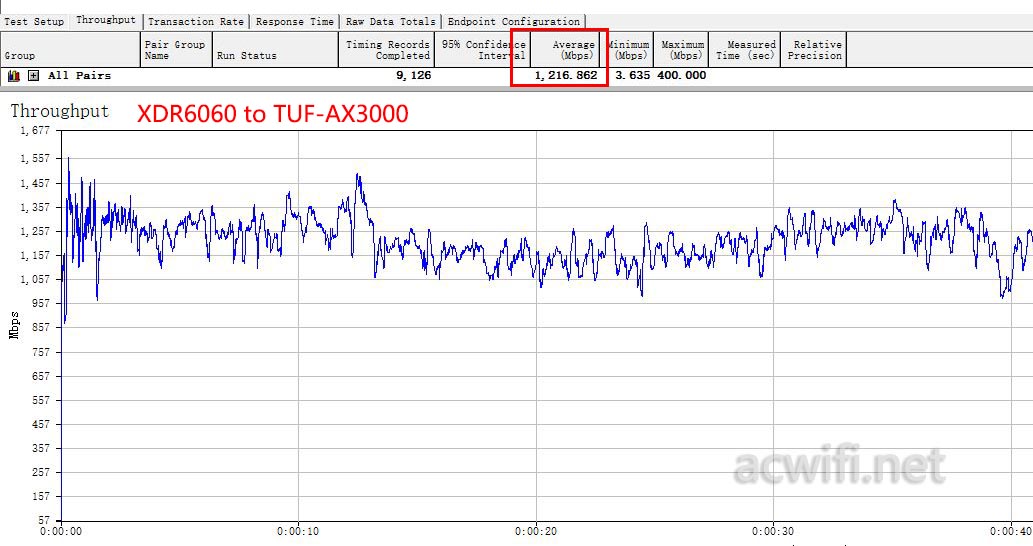The height and width of the screenshot is (546, 1033).
Task: Click the 1,057 y-axis label
Action: (x=35, y=279)
